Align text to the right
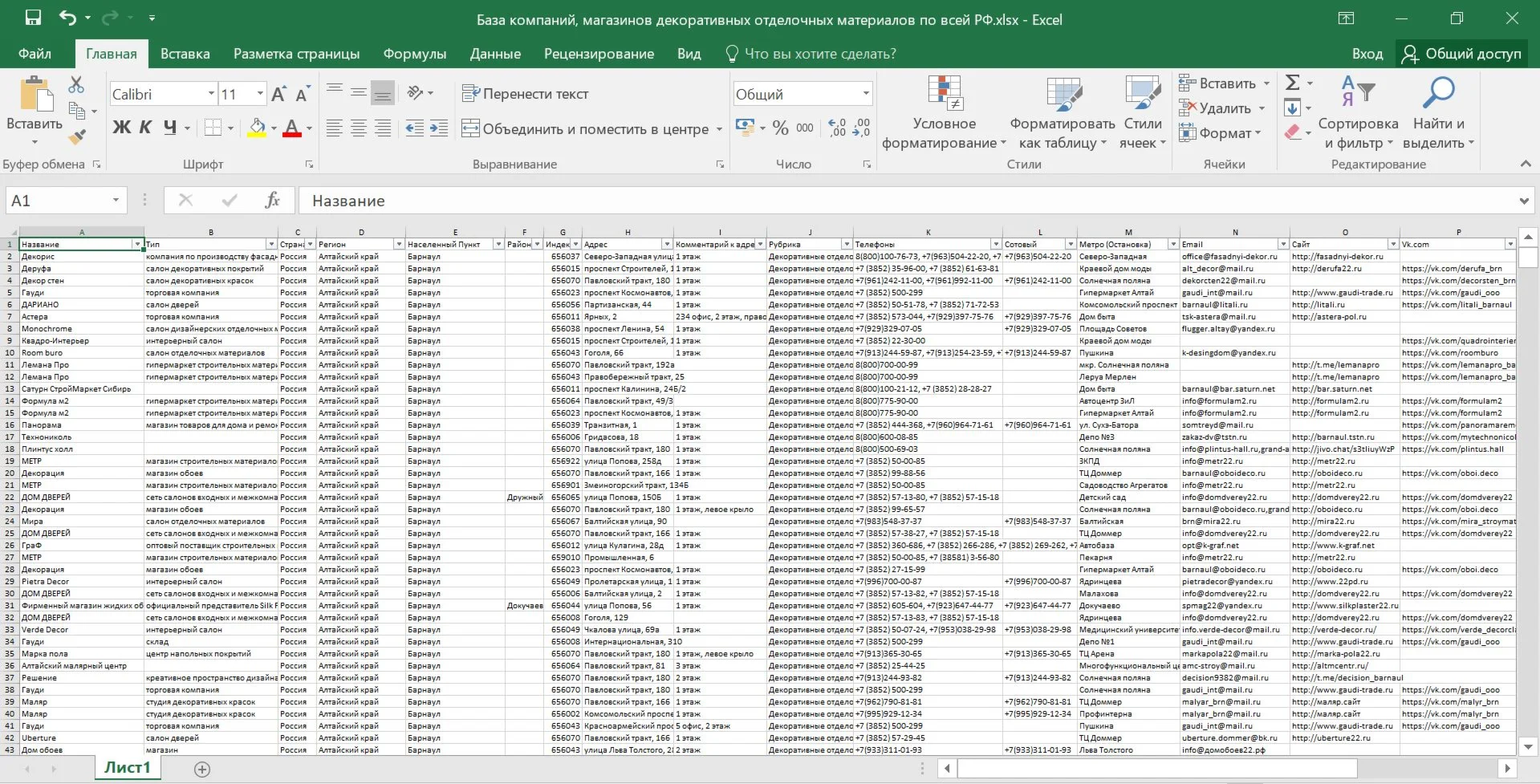Viewport: 1540px width, 784px height. 383,128
